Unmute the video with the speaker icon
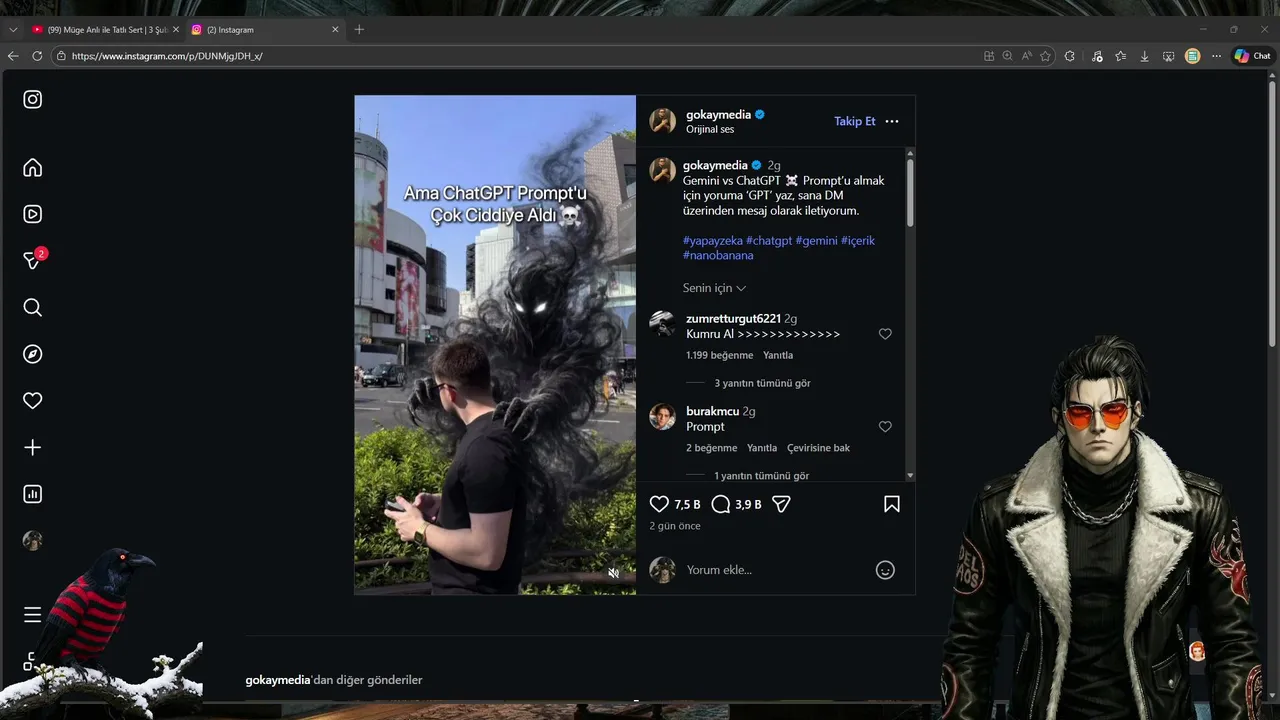 pos(613,573)
